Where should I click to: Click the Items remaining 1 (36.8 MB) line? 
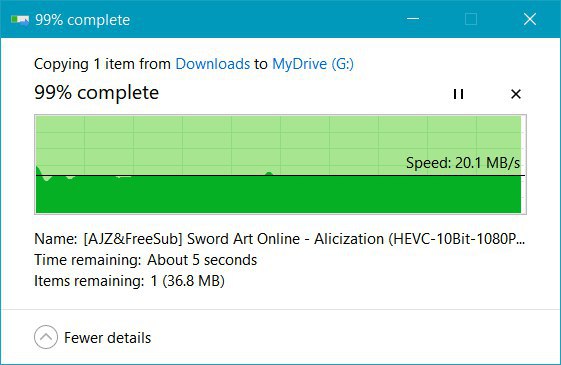point(129,281)
